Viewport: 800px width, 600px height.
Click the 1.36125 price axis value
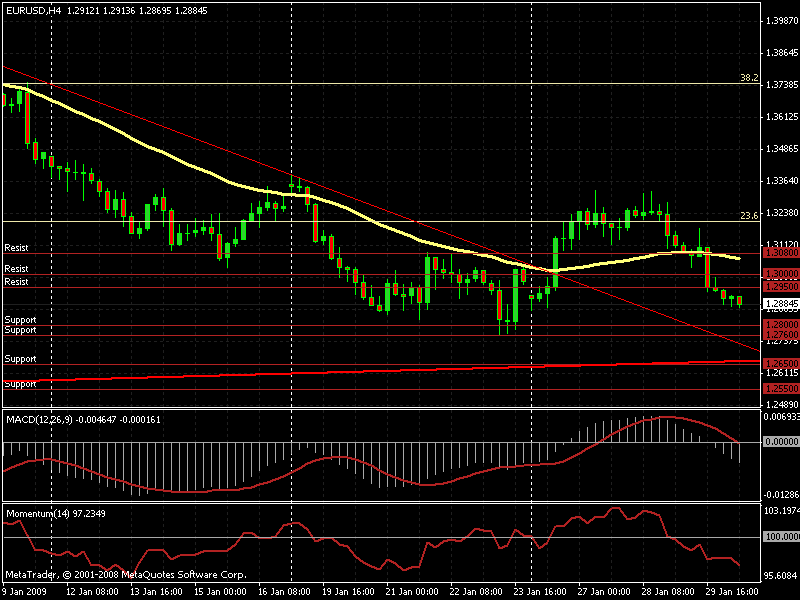click(782, 117)
